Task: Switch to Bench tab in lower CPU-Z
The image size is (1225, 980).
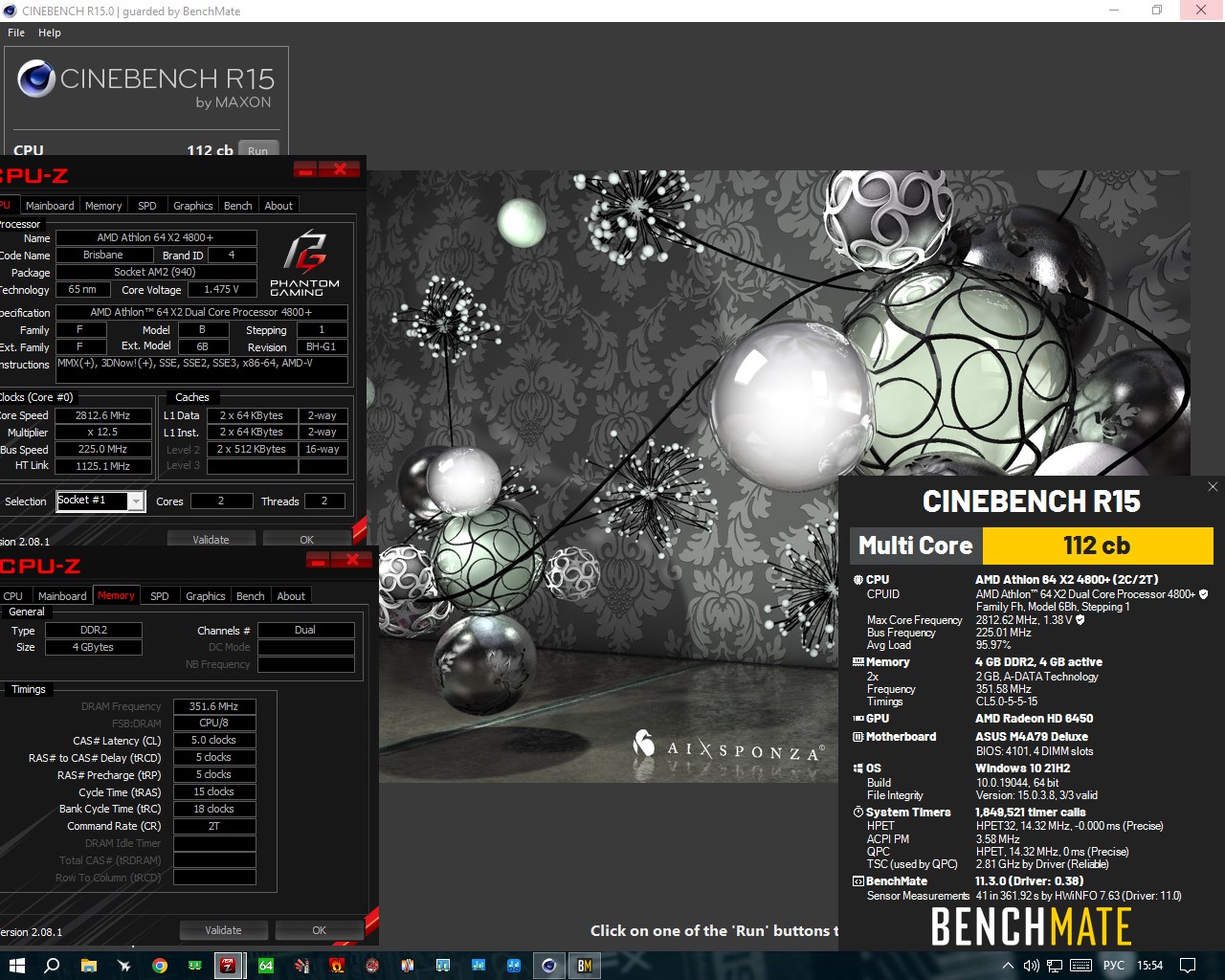Action: pyautogui.click(x=251, y=596)
